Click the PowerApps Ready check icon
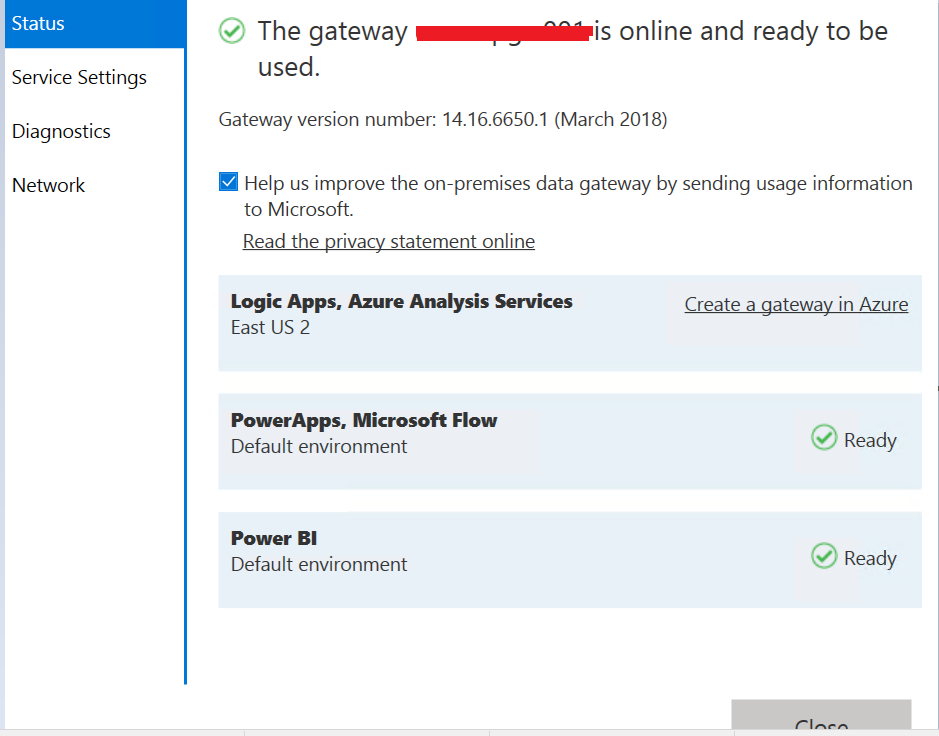 pos(824,438)
